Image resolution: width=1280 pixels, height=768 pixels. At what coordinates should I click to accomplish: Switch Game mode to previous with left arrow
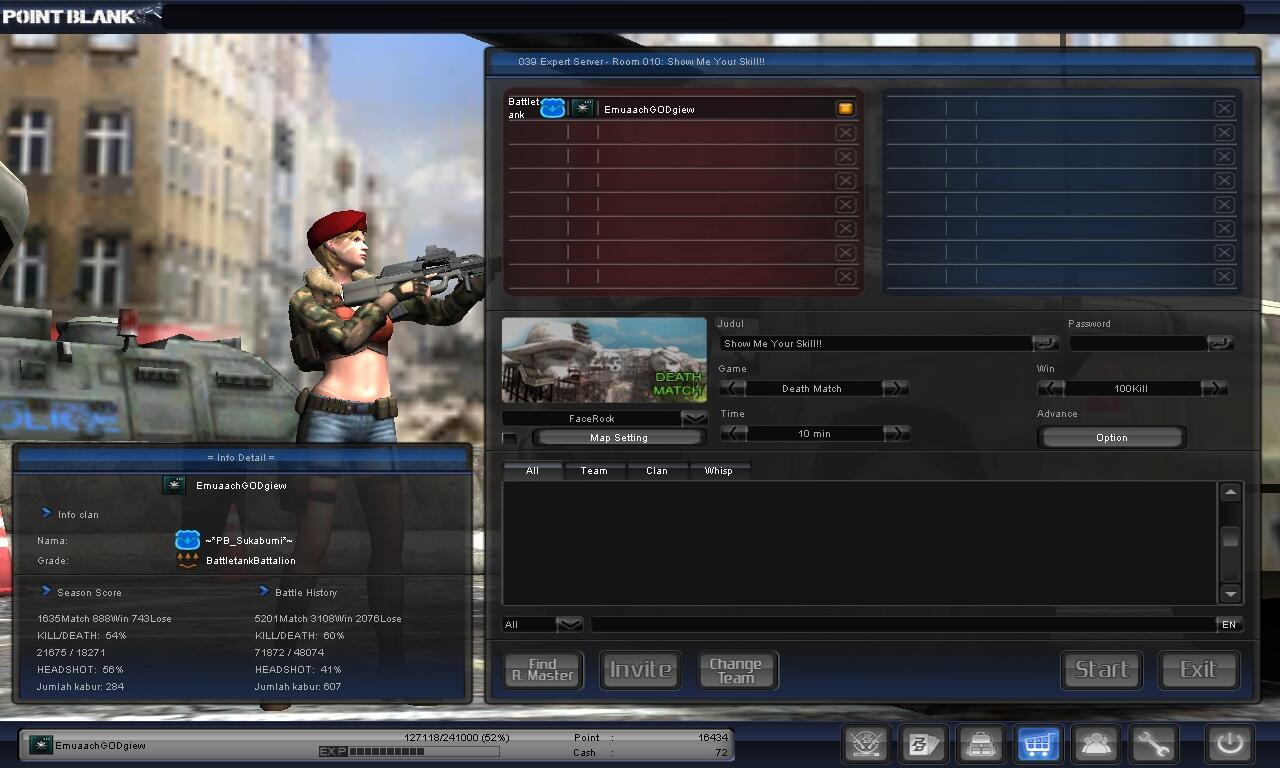point(733,388)
